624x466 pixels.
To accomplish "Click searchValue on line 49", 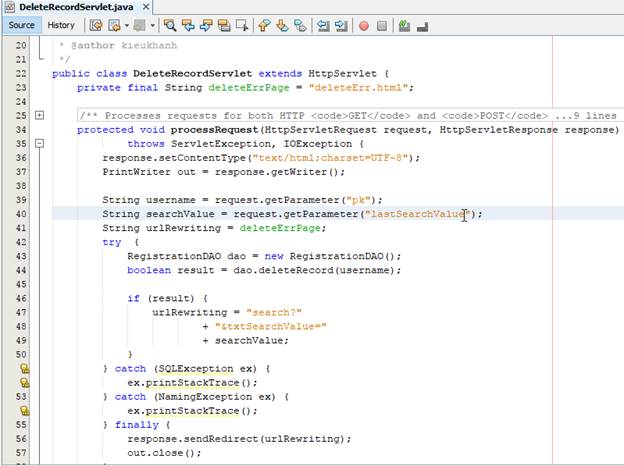I will tap(249, 341).
